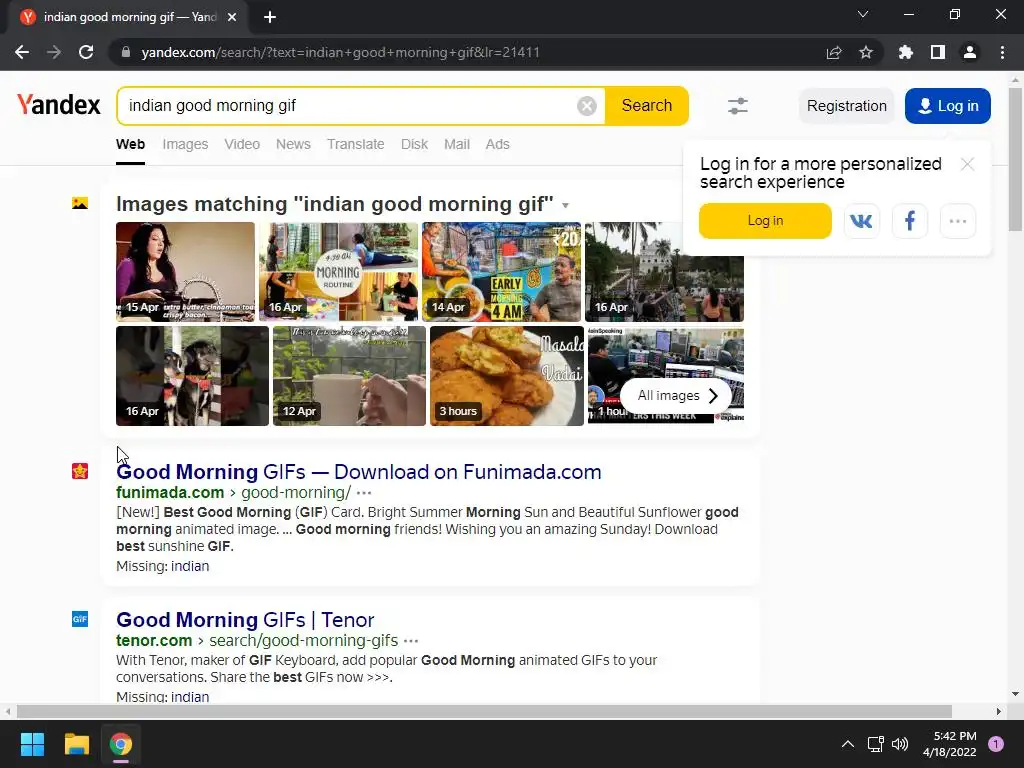Open Chrome profile avatar
This screenshot has height=768, width=1024.
click(x=970, y=52)
